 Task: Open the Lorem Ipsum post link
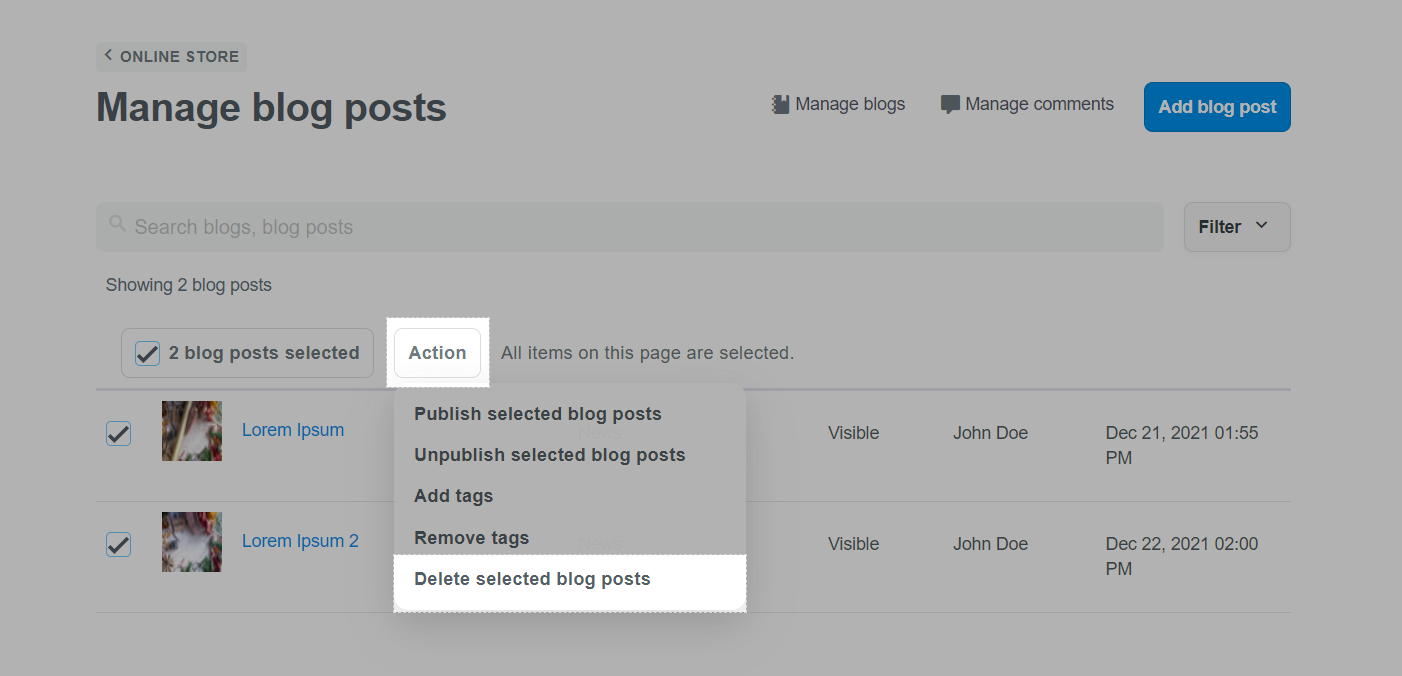[x=293, y=430]
